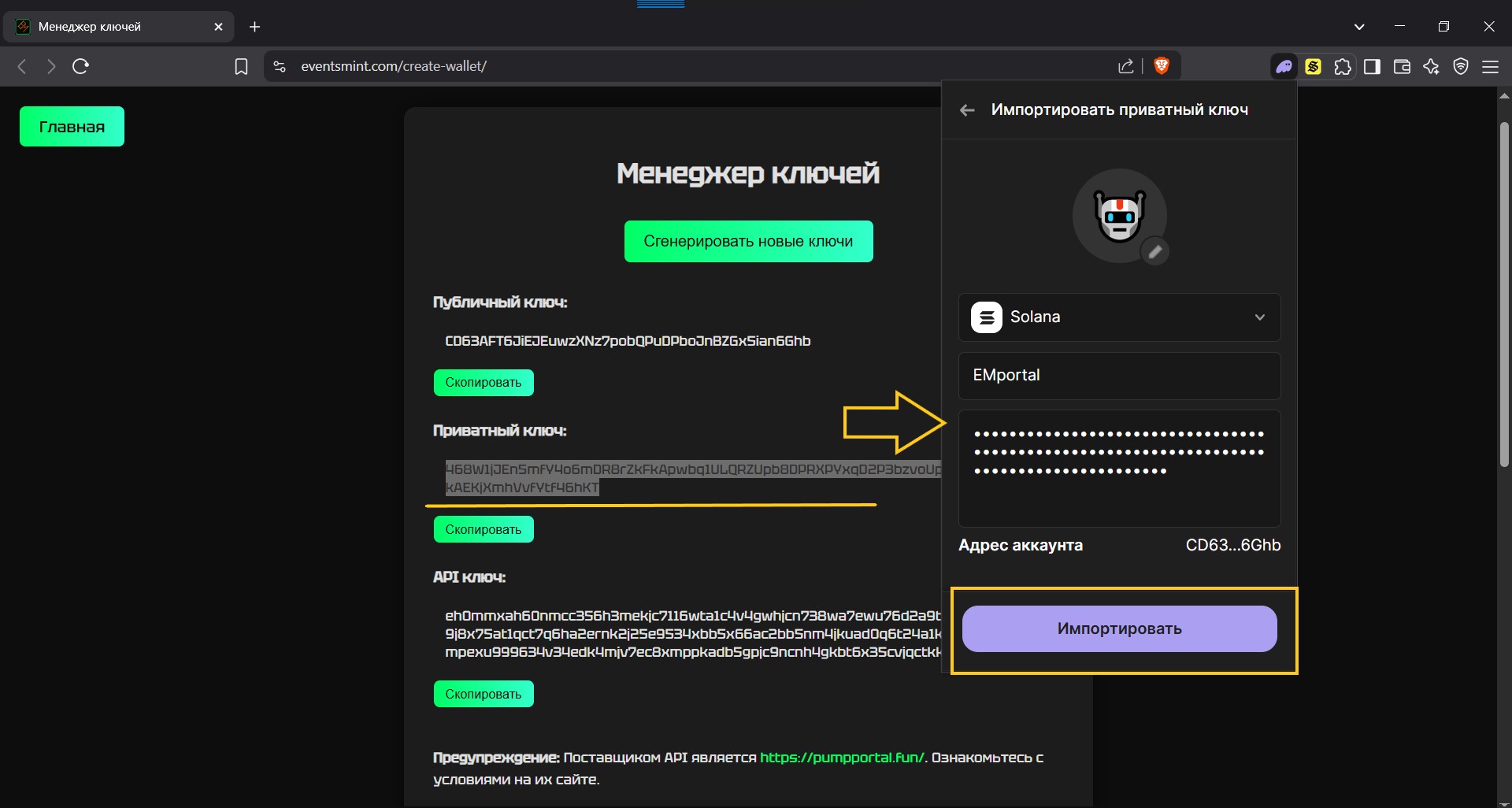The height and width of the screenshot is (808, 1512).
Task: Click the share page icon in the address bar
Action: coord(1126,67)
